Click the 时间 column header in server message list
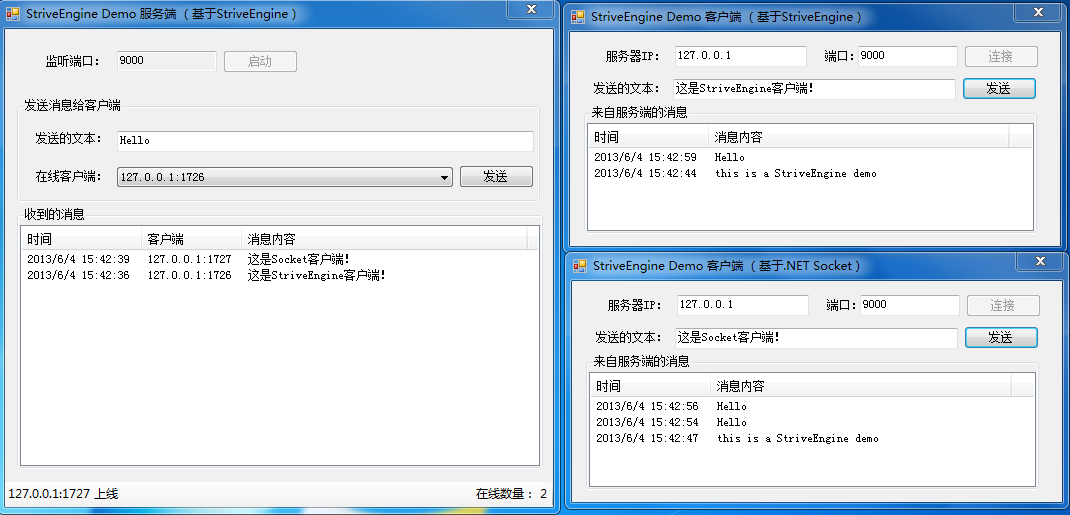The height and width of the screenshot is (515, 1070). (81, 239)
